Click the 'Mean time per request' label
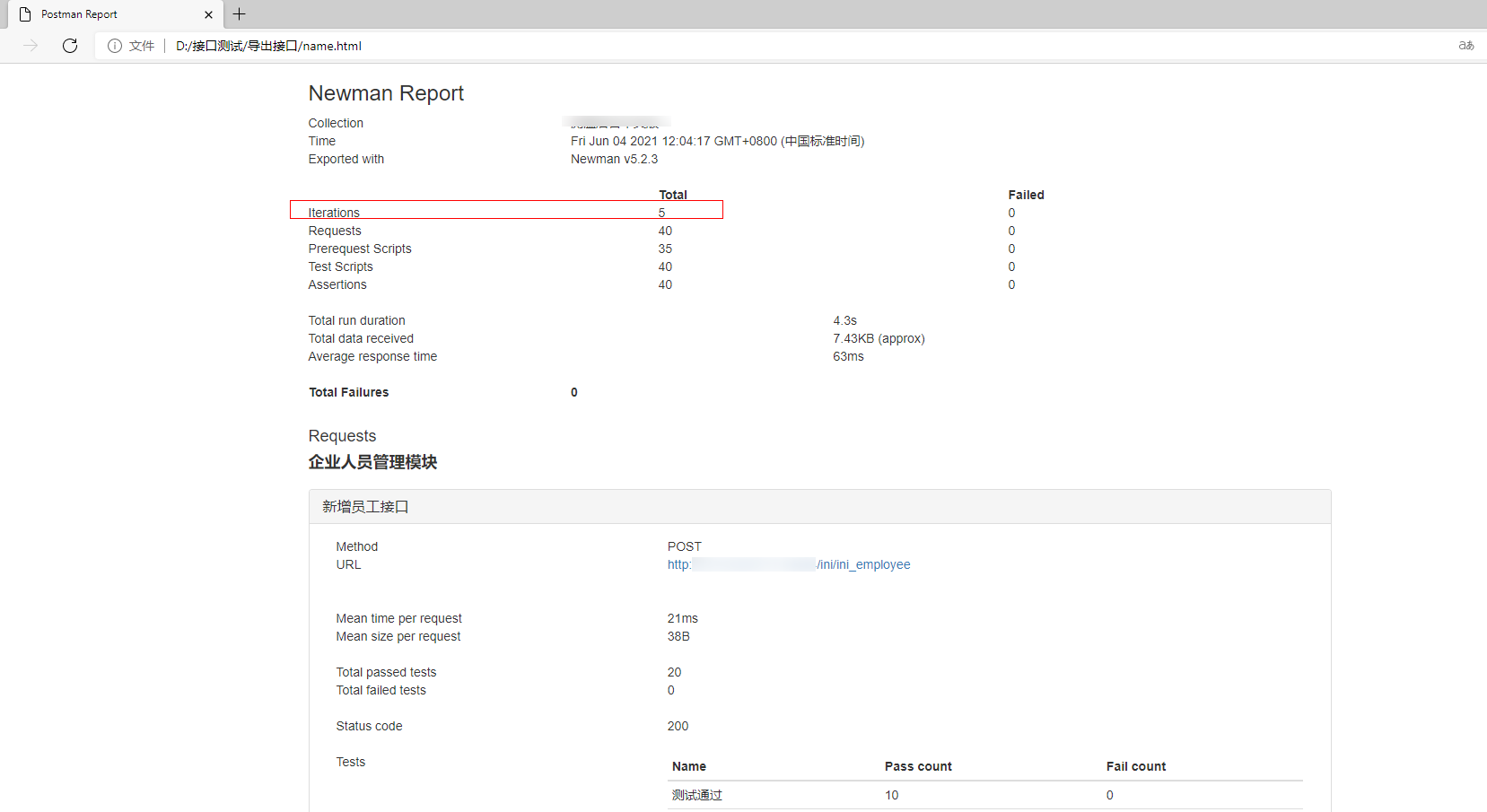The height and width of the screenshot is (812, 1487). pos(399,618)
